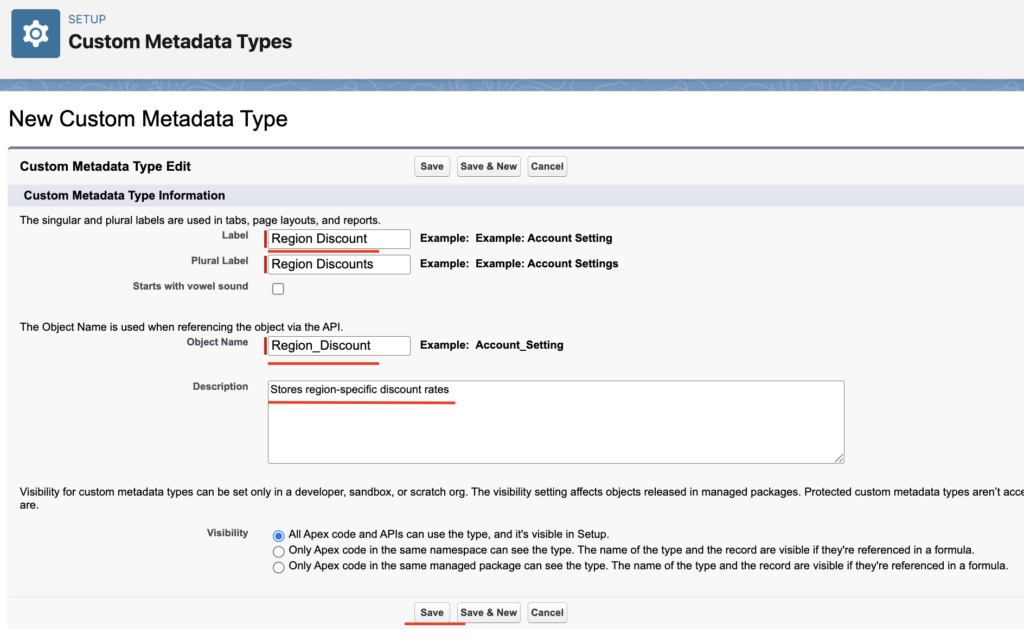Click inside the Label text field

point(337,239)
